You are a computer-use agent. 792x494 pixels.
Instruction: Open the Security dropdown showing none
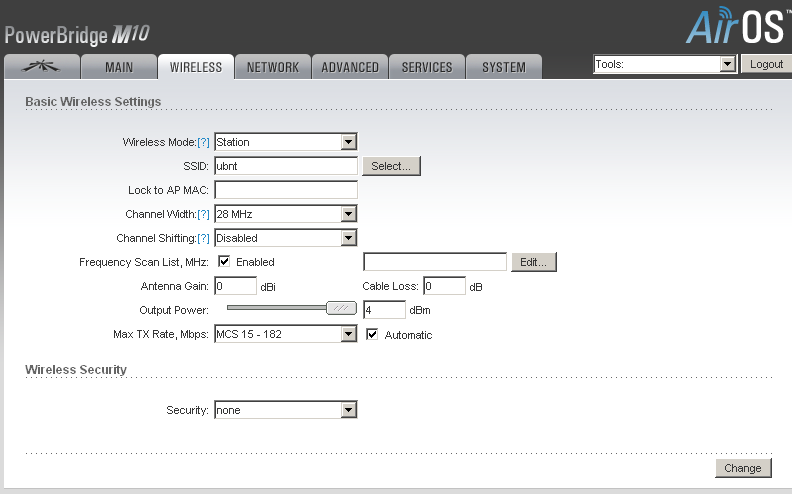pyautogui.click(x=286, y=410)
